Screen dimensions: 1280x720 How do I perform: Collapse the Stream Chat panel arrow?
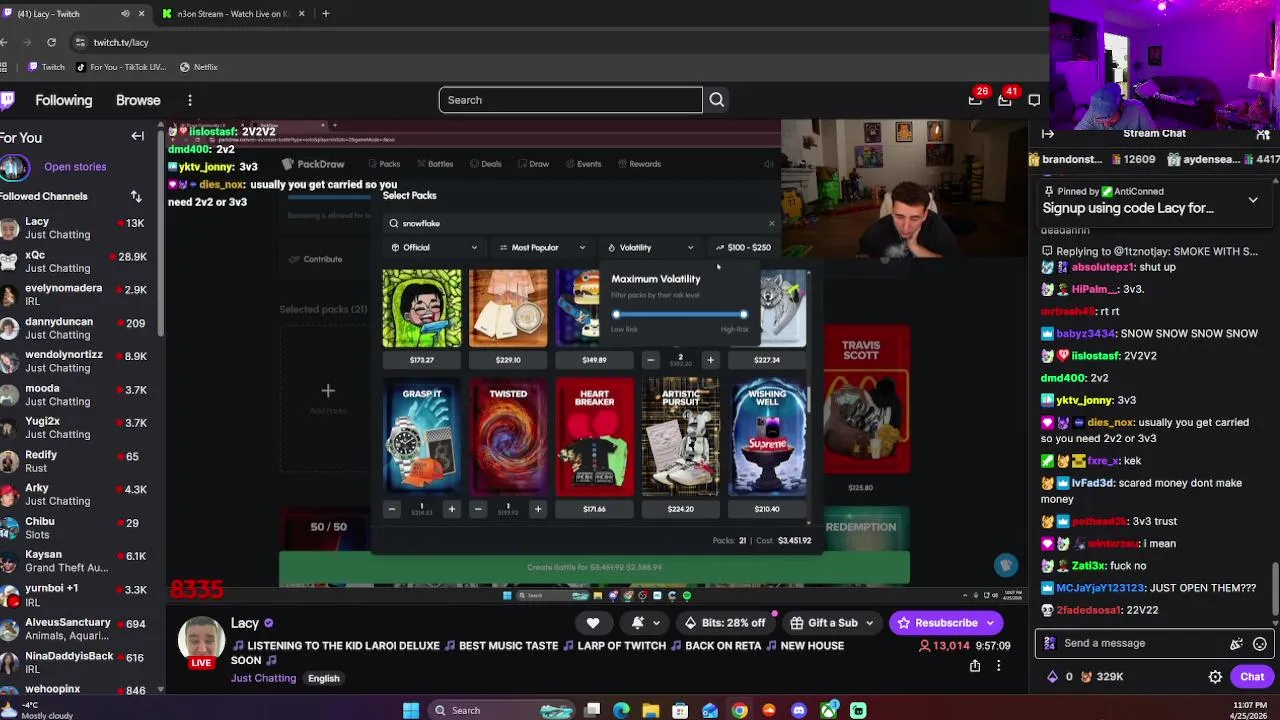1048,133
